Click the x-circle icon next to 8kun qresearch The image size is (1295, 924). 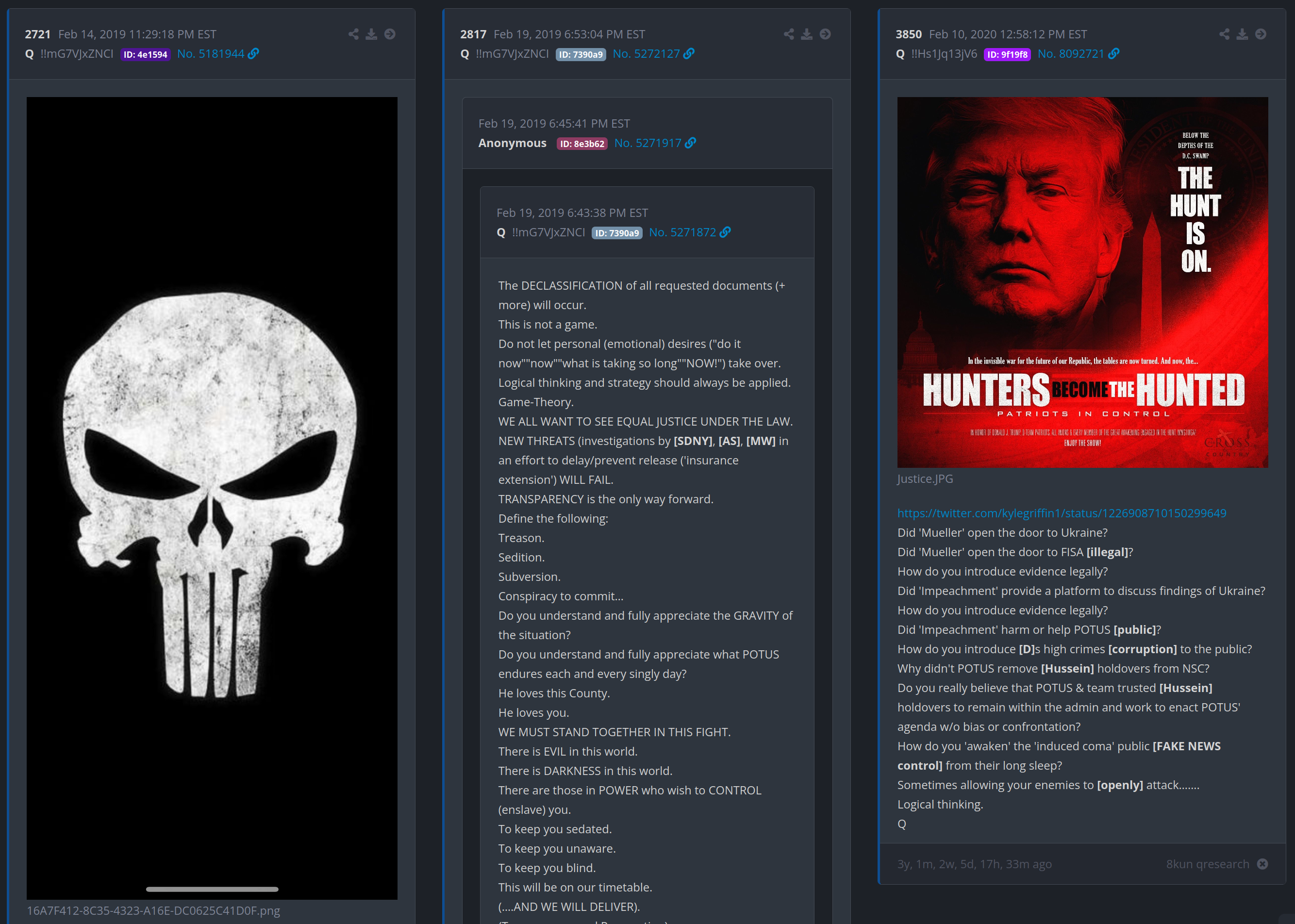pos(1262,864)
